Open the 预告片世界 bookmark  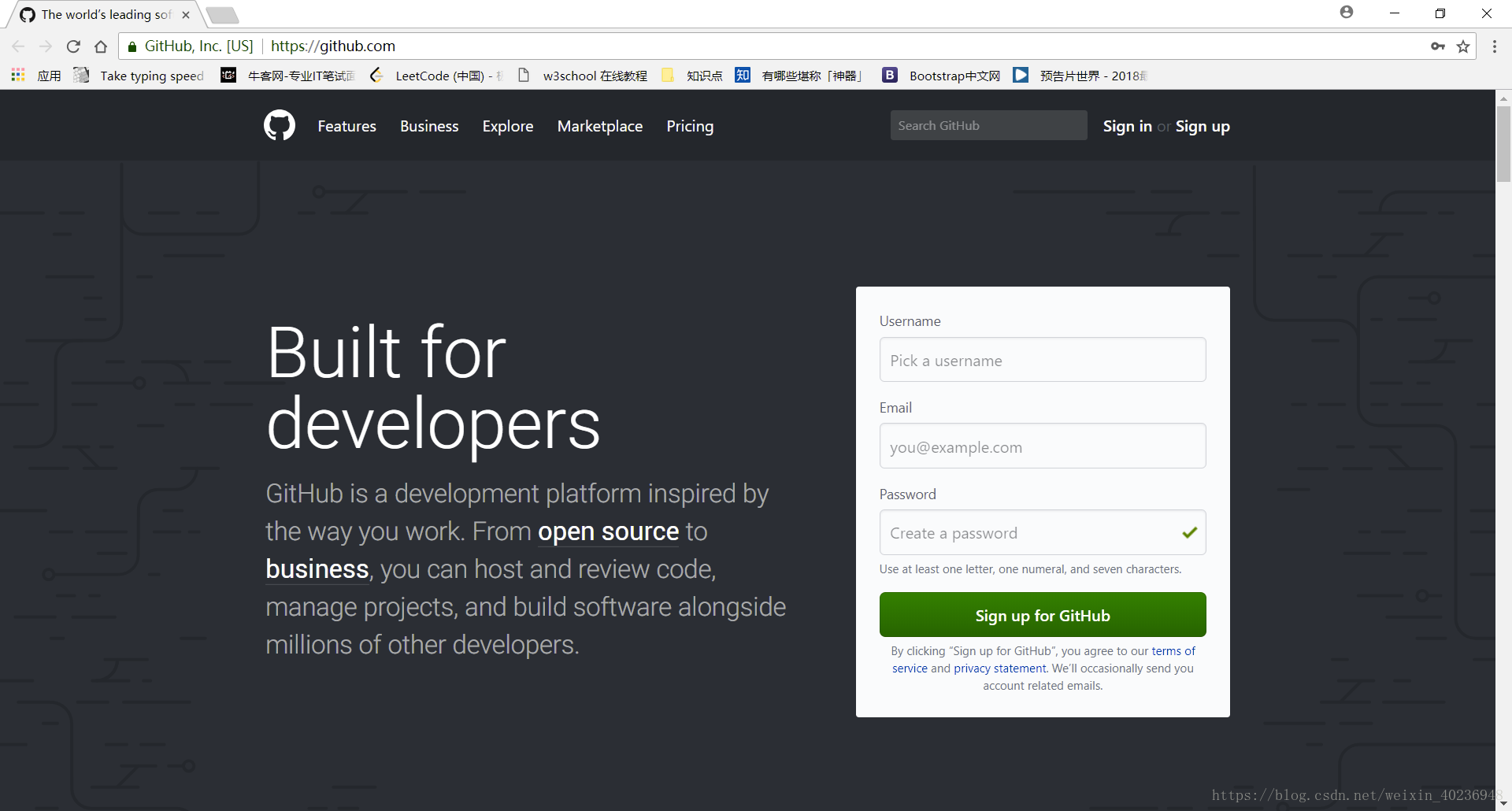1080,76
